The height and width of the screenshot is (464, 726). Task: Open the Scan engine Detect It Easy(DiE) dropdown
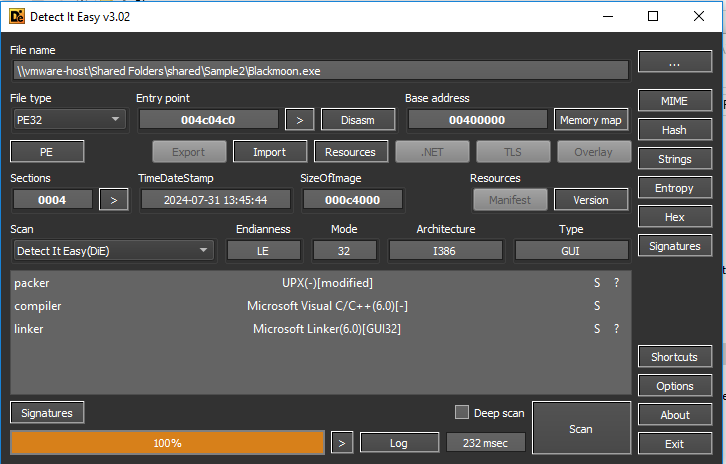113,251
